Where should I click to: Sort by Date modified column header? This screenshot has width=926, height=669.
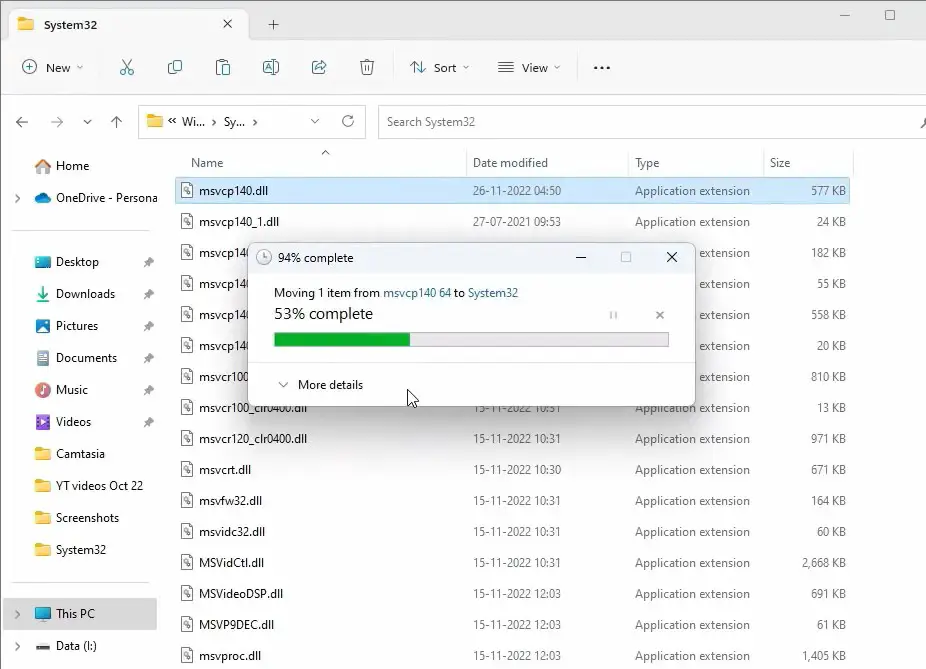coord(510,162)
